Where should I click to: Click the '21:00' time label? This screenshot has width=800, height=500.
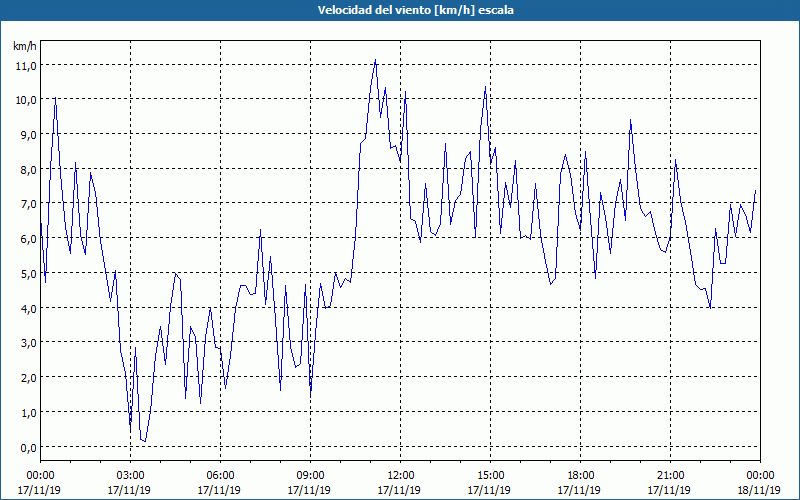[x=670, y=476]
